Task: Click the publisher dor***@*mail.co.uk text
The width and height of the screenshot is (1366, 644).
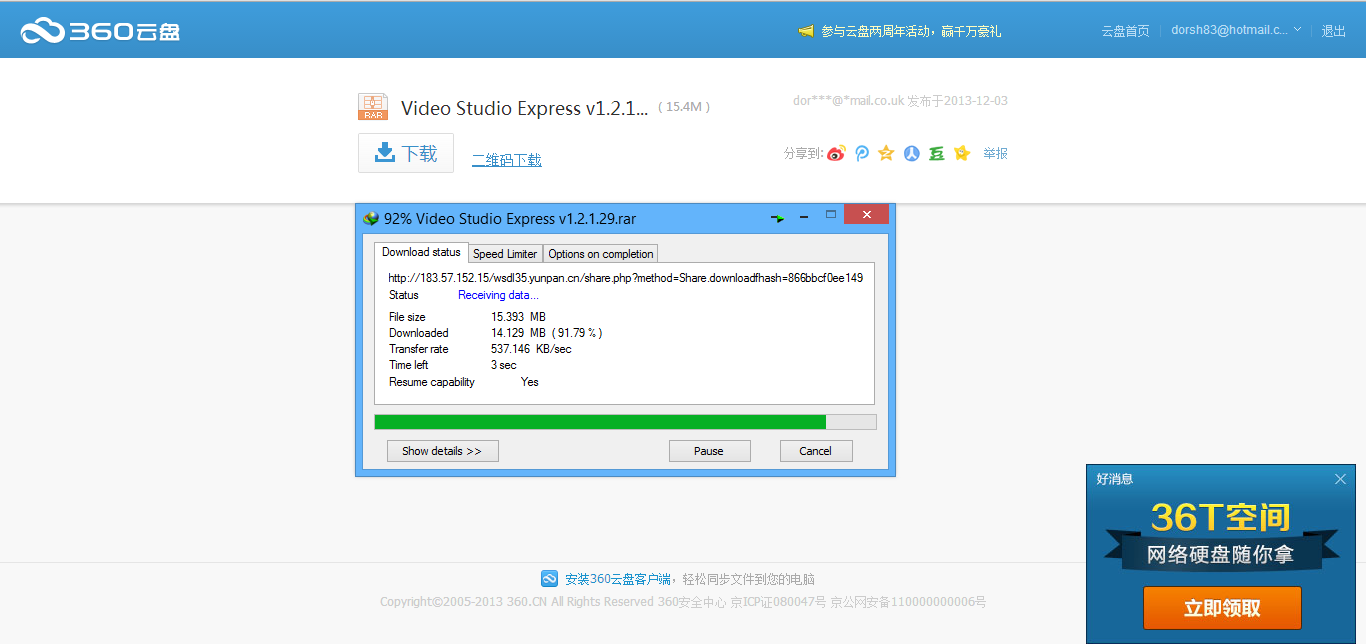Action: (849, 101)
